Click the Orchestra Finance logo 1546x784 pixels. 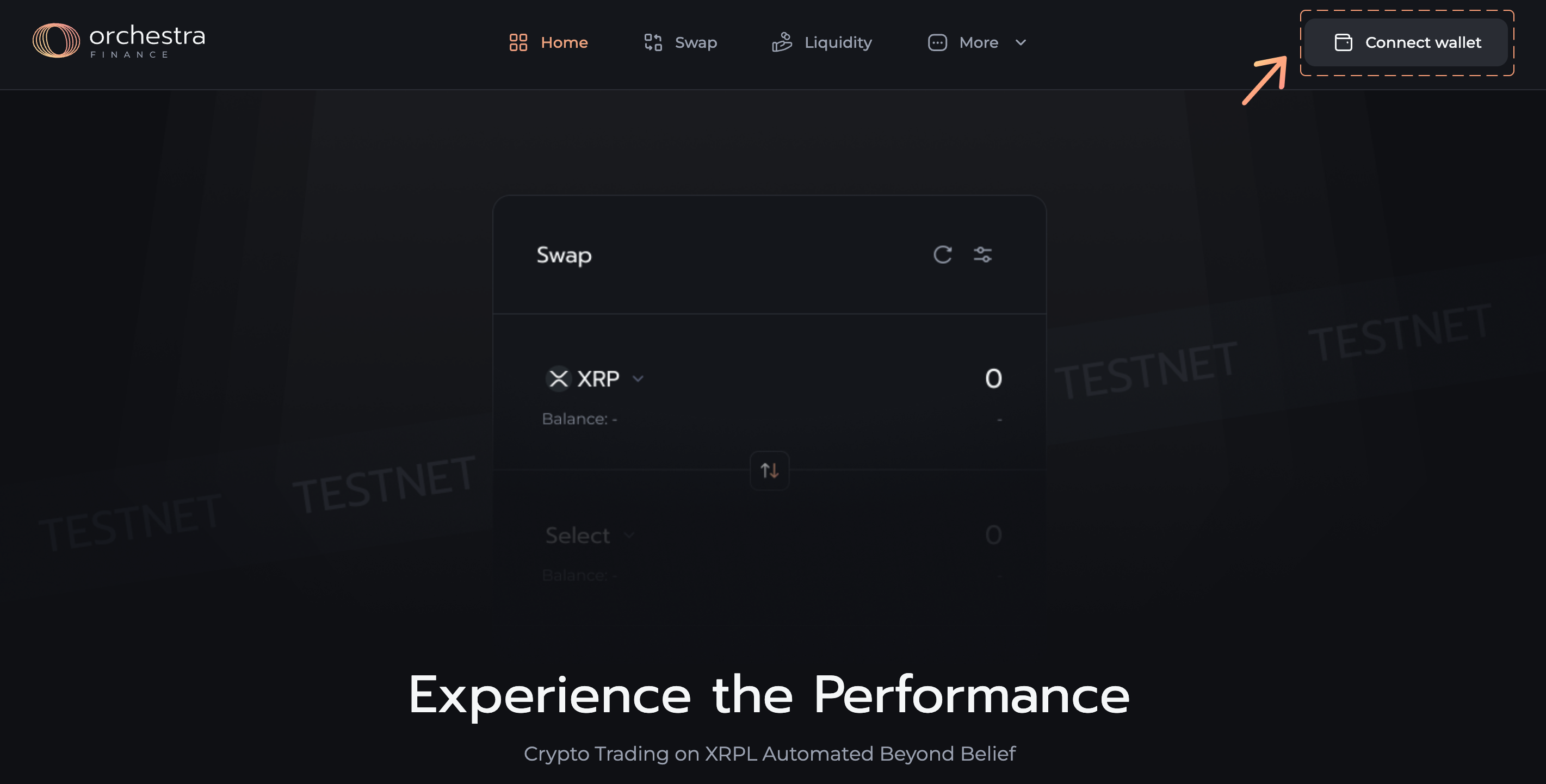[x=118, y=41]
